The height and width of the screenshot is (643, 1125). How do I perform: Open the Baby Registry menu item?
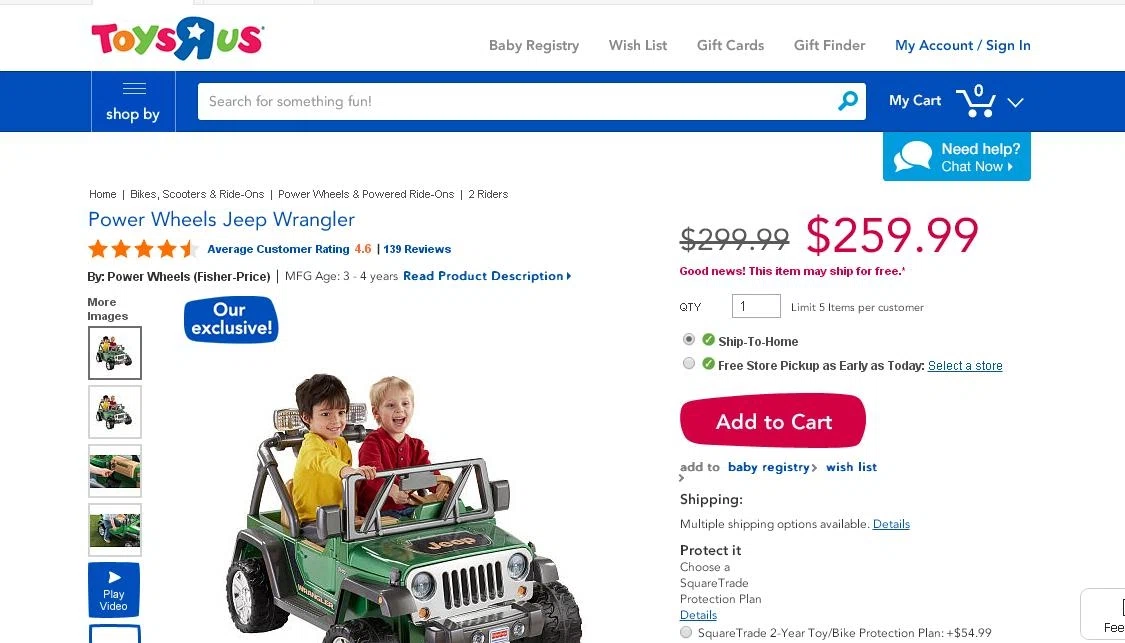pos(534,45)
